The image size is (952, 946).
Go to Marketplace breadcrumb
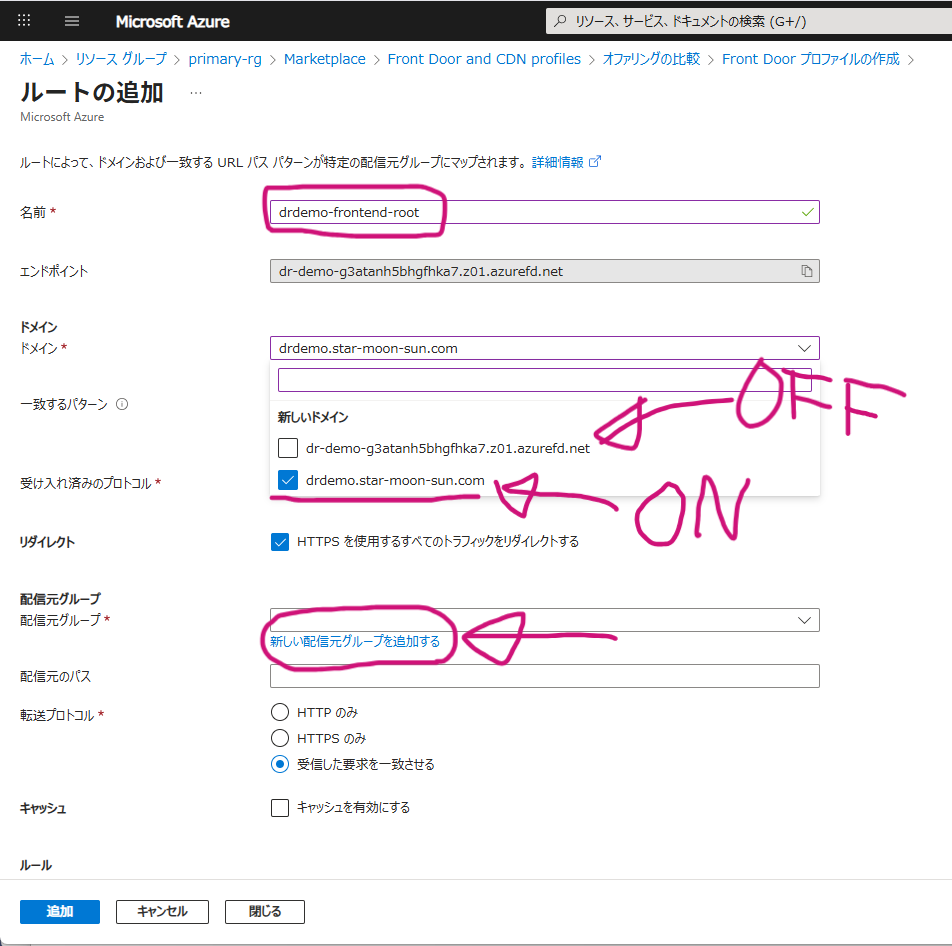(325, 59)
